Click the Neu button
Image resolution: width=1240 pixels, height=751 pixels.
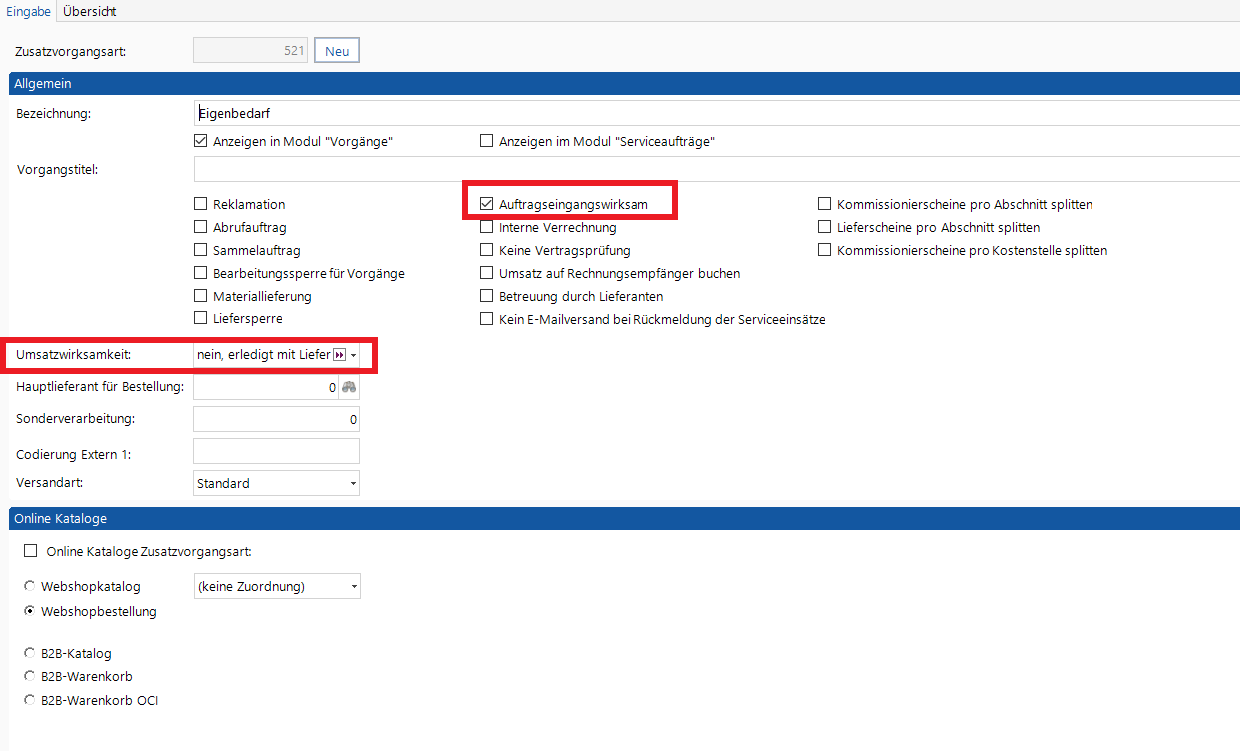(x=337, y=51)
